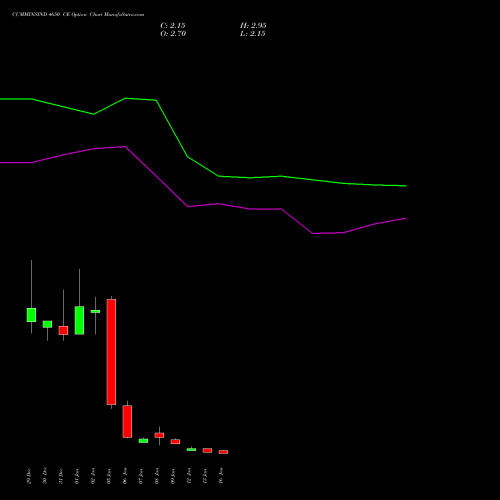Viewport: 500px width, 500px height.
Task: Select the green candle above 29 Dec
Action: coord(31,315)
